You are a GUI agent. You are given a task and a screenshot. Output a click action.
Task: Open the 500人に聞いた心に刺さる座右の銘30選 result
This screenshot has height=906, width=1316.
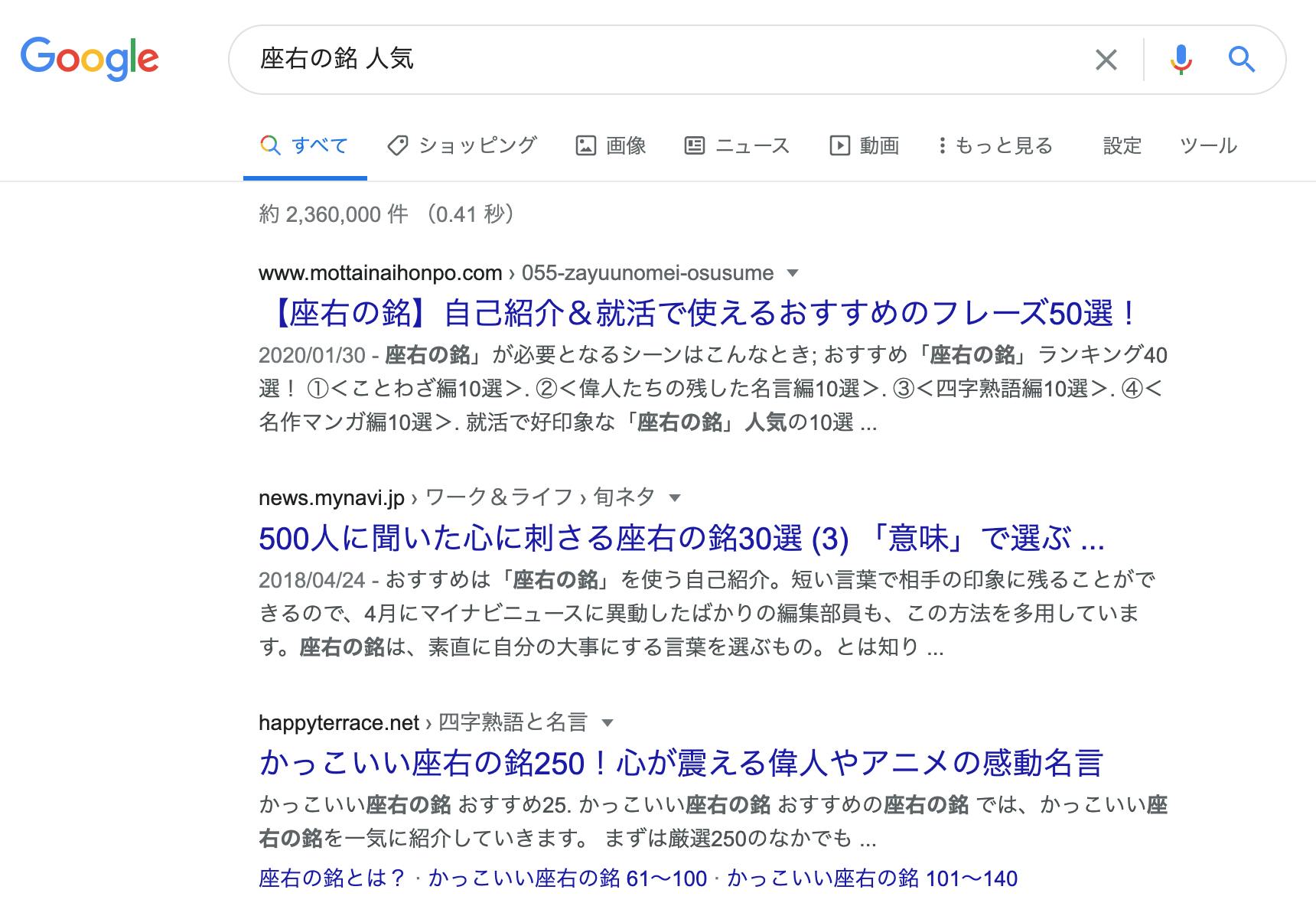pos(681,539)
